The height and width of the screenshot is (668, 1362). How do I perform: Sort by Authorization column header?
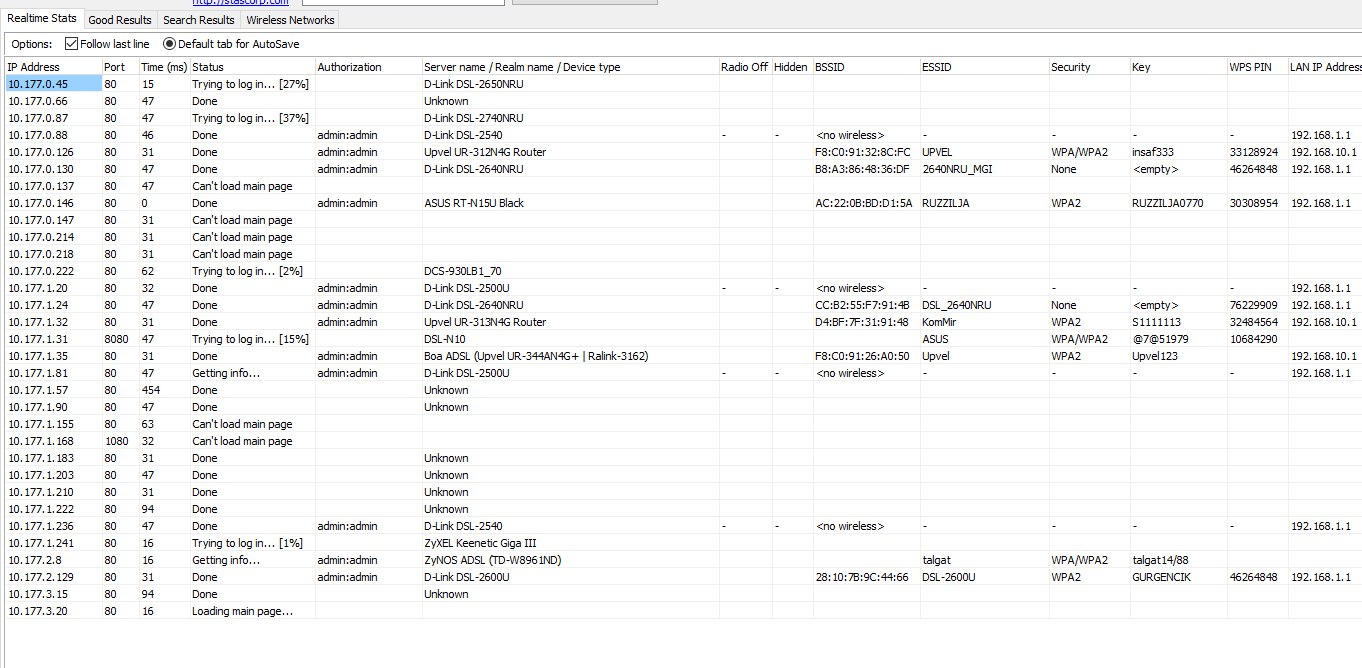coord(368,67)
